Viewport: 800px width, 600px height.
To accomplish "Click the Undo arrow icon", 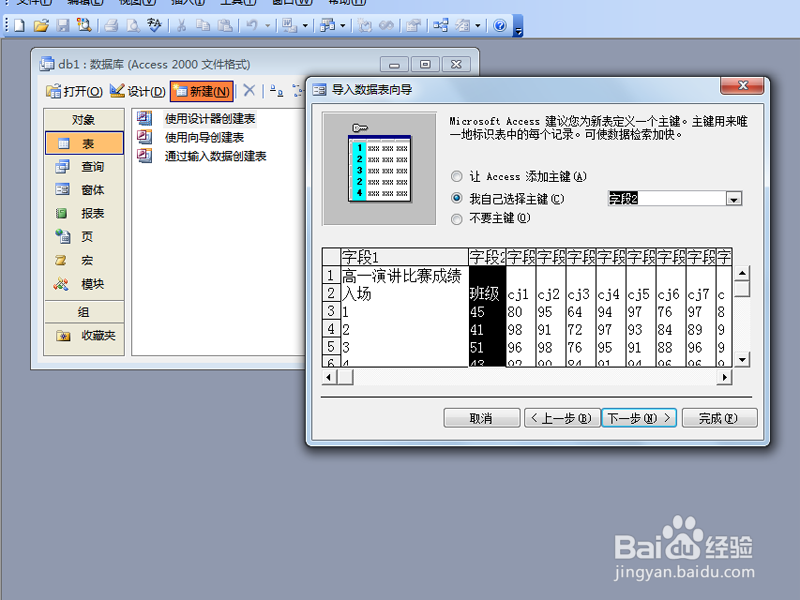I will 252,25.
